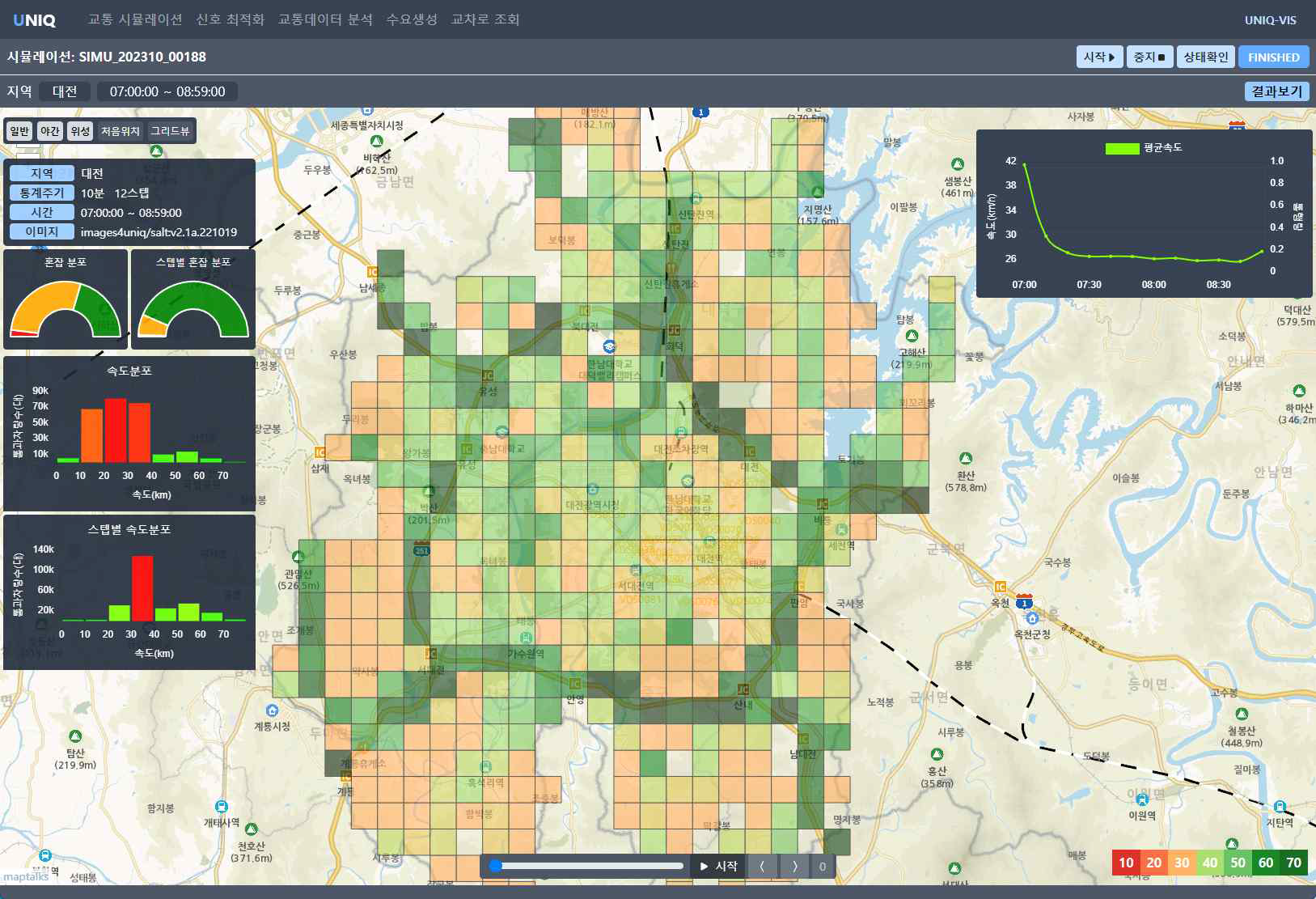The width and height of the screenshot is (1316, 899).
Task: Click the 고해산 mountain marker icon
Action: point(912,336)
